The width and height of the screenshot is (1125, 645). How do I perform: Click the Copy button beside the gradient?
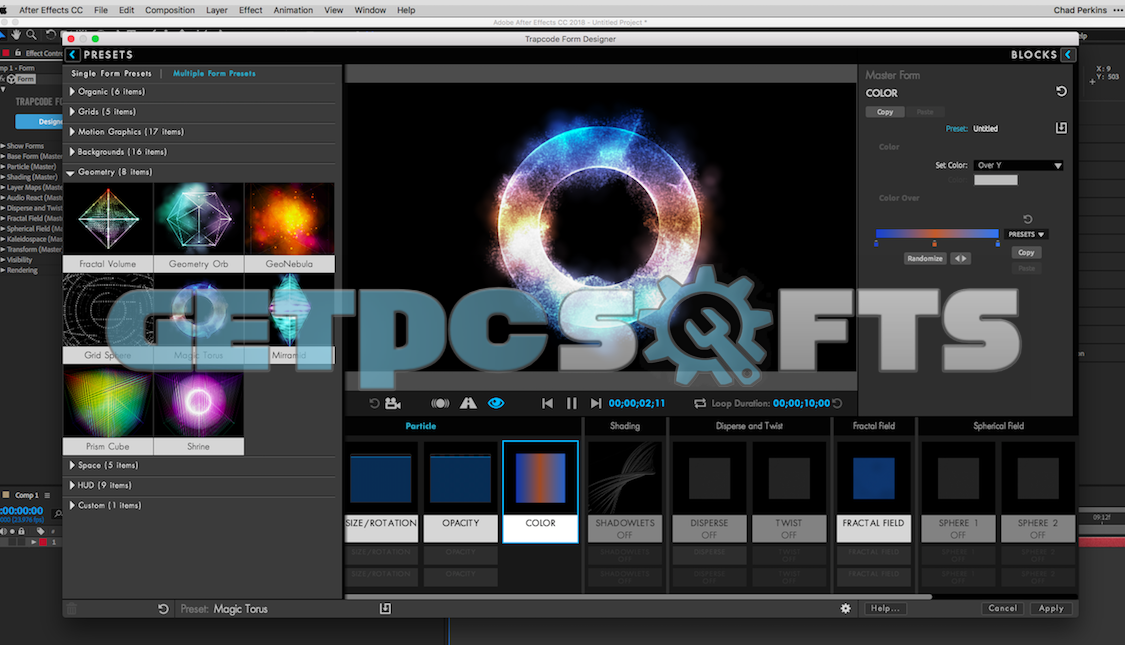1026,253
